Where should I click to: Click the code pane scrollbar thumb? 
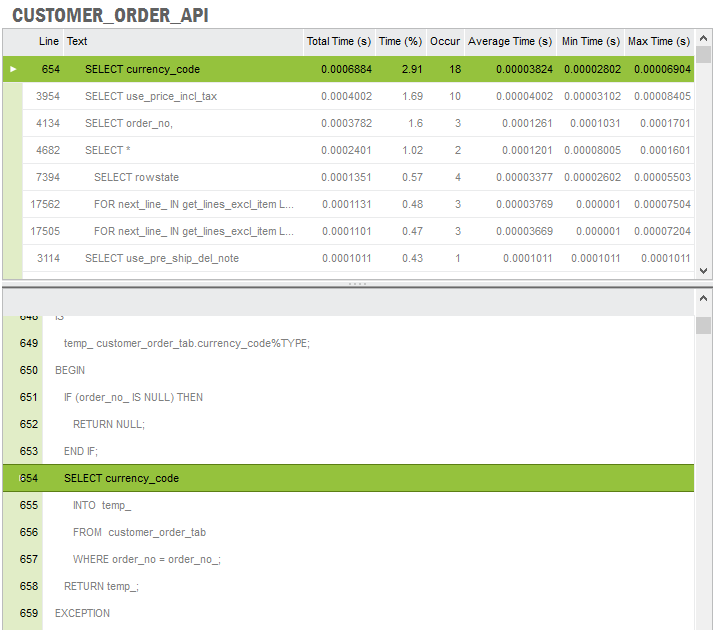(x=704, y=326)
